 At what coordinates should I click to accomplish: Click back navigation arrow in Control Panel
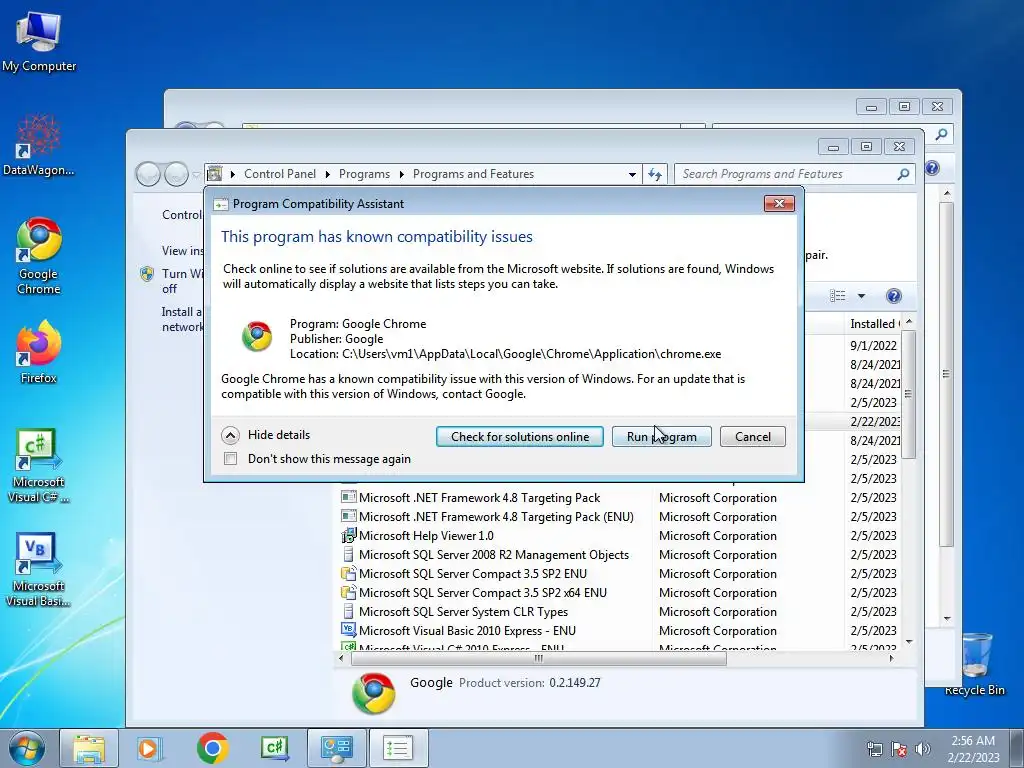(148, 174)
